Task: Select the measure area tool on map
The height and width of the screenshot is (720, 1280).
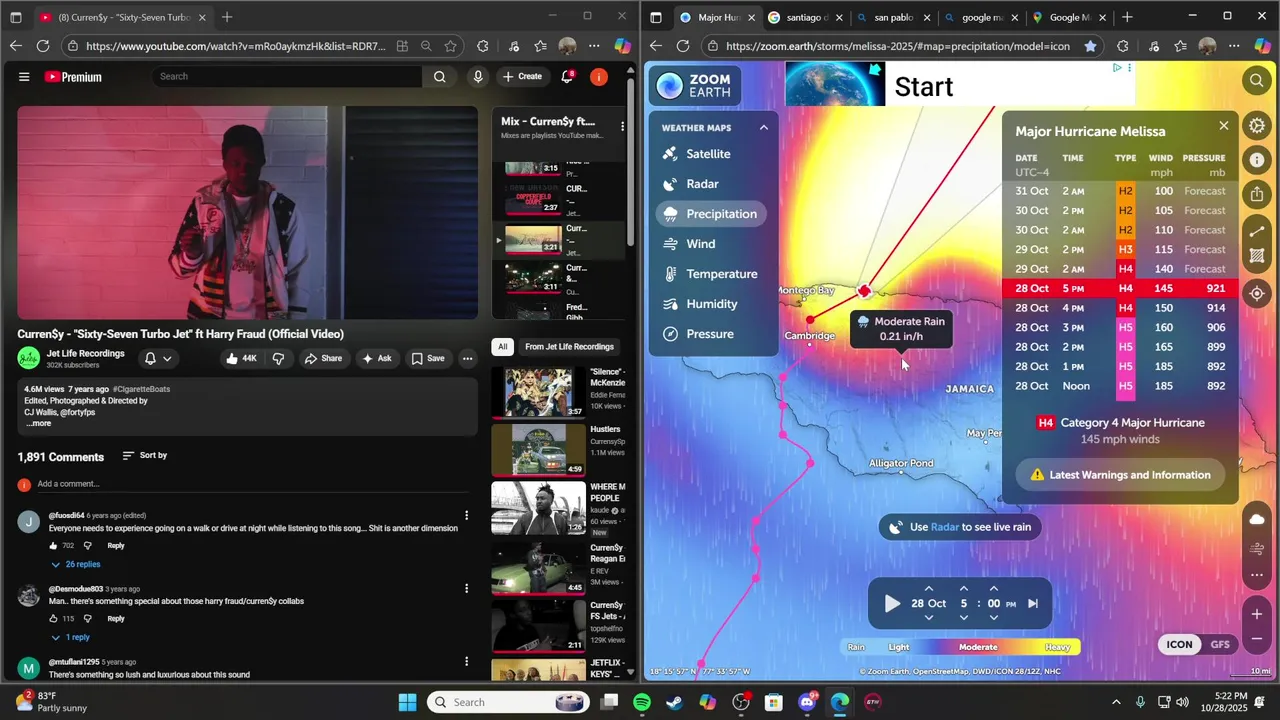Action: (x=1257, y=256)
